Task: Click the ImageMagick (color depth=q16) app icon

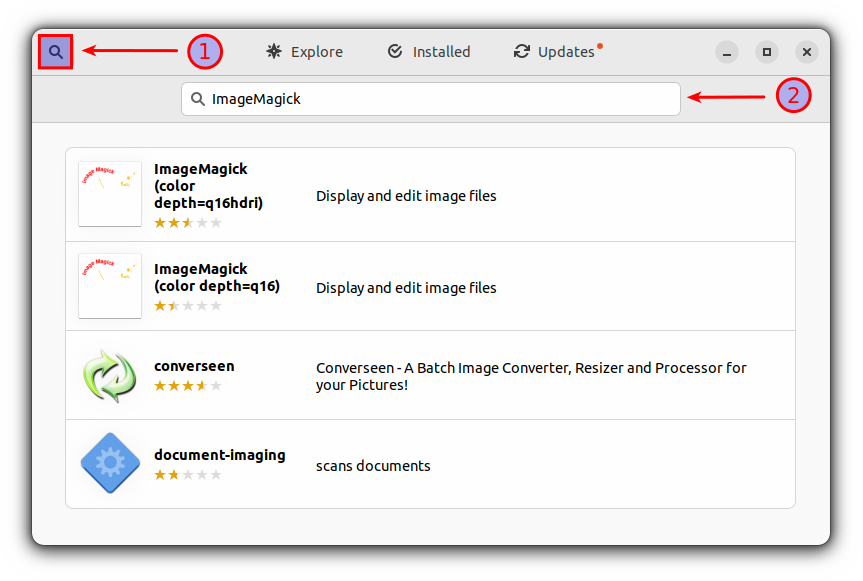Action: click(109, 285)
